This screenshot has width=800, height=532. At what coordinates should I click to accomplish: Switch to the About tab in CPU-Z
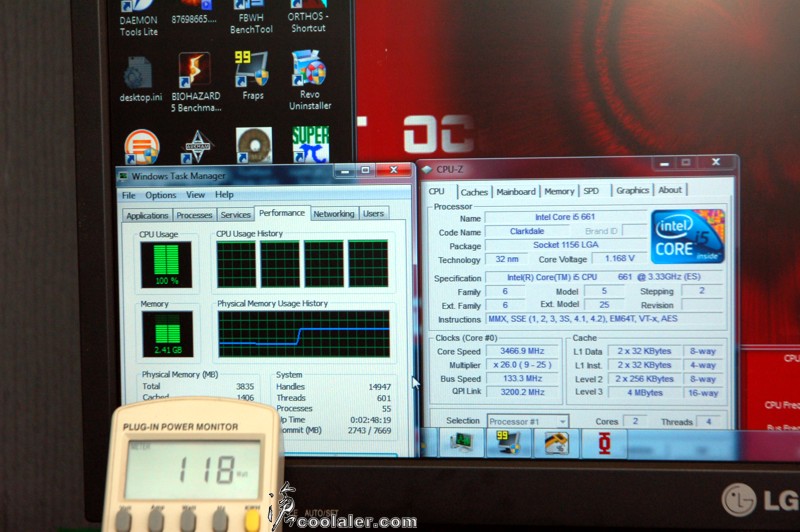(x=670, y=190)
